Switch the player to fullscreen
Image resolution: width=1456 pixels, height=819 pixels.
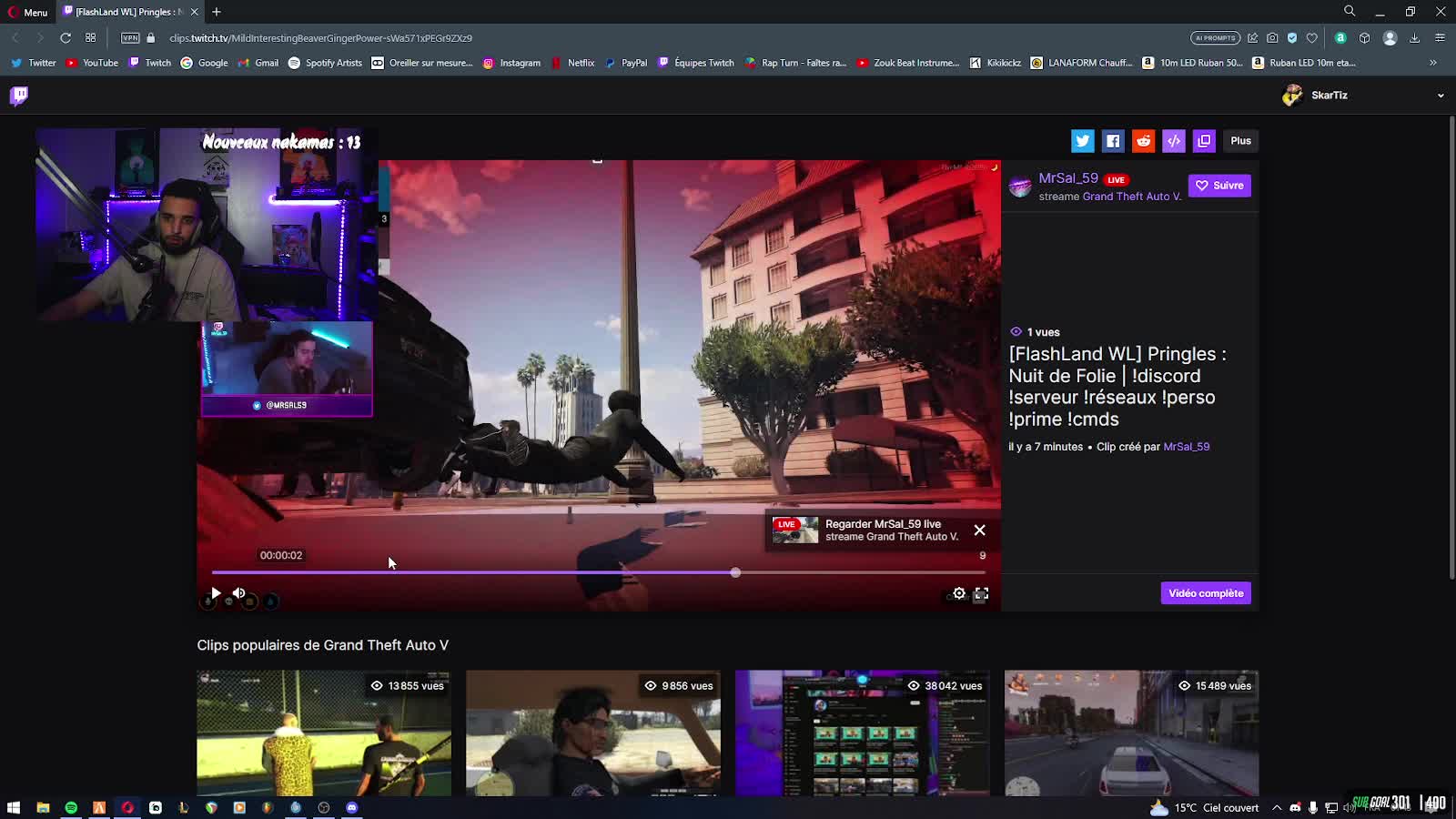pyautogui.click(x=981, y=593)
